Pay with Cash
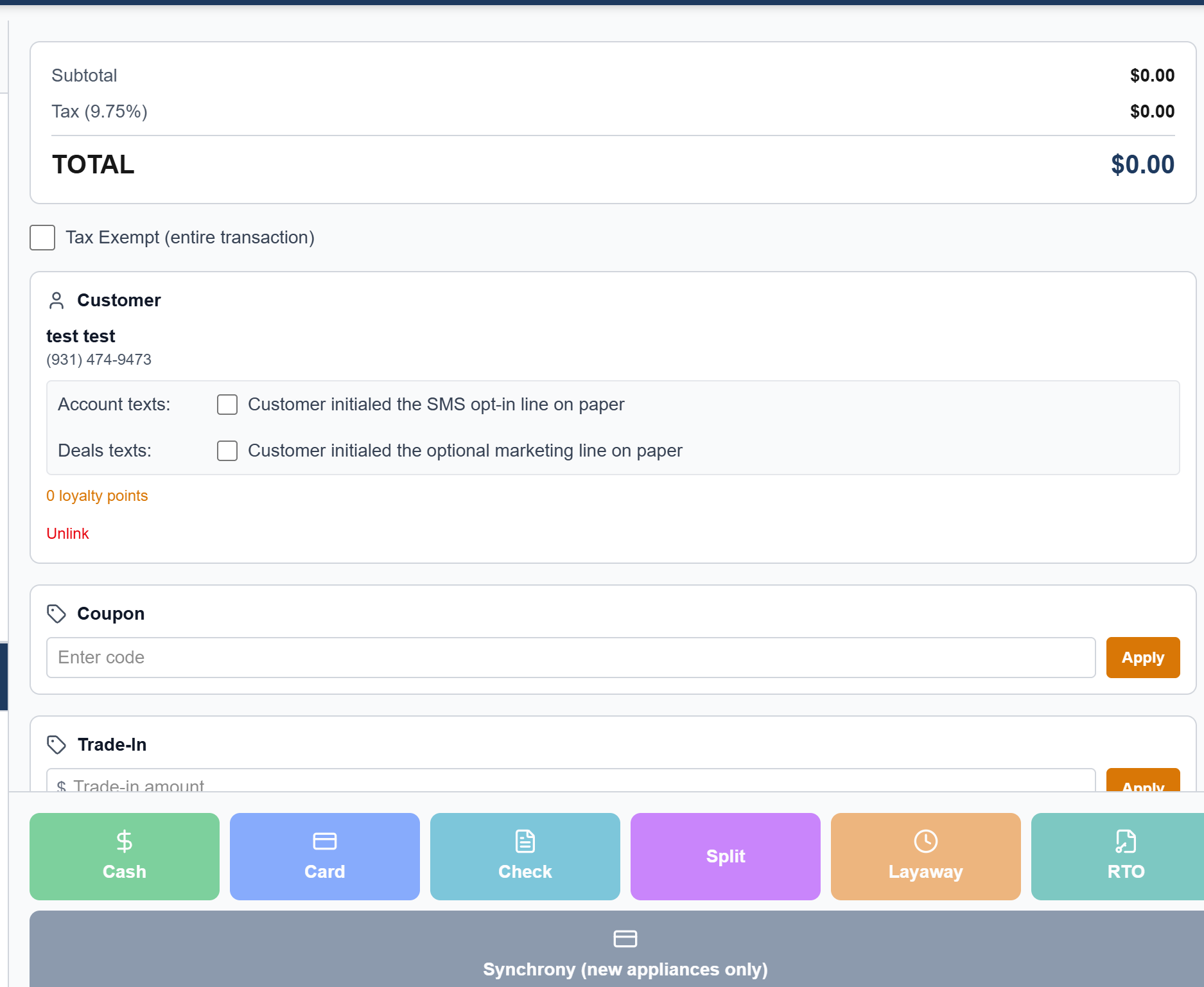1204x987 pixels. tap(125, 857)
